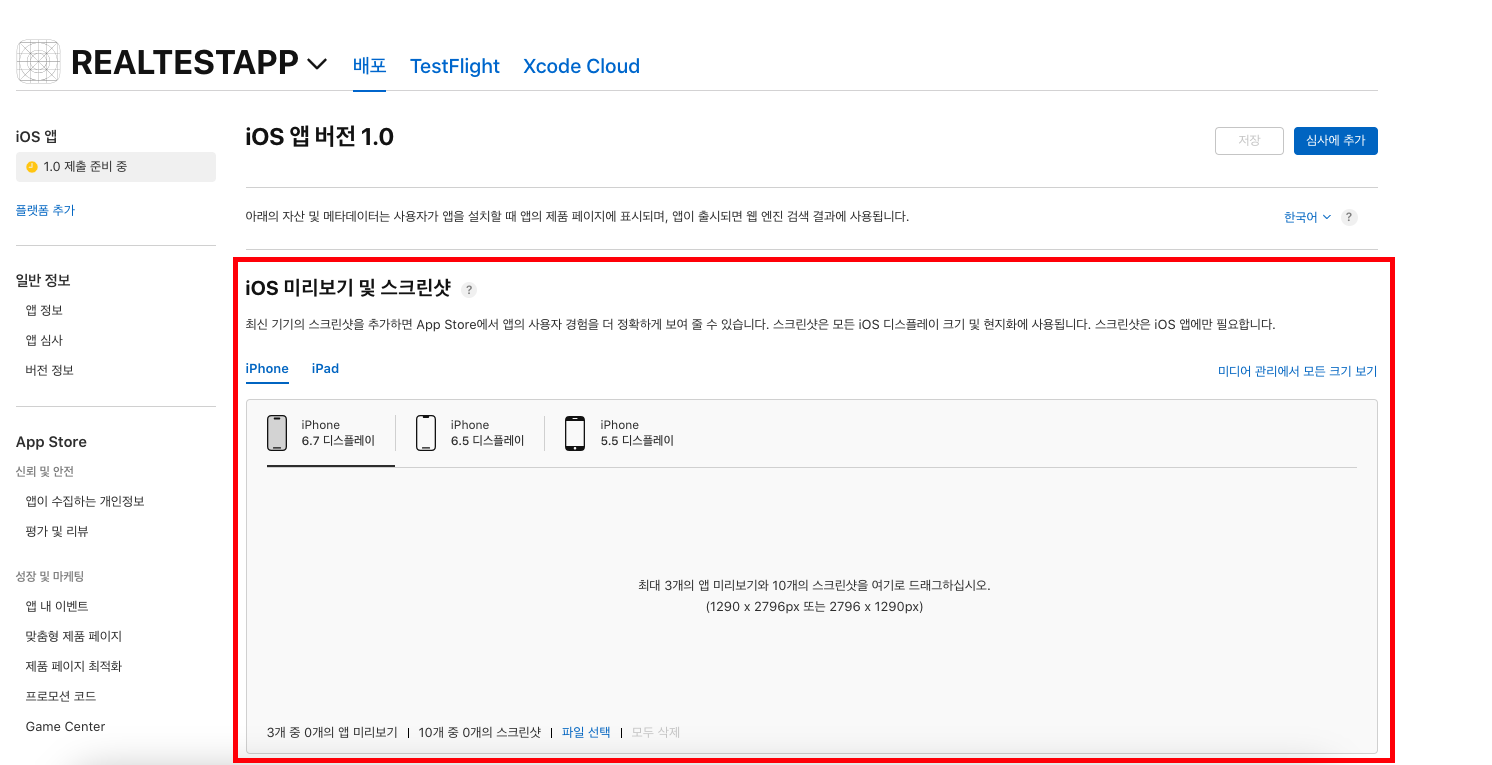Screen dimensions: 1492x765
Task: Open the TestFlight tab
Action: point(455,66)
